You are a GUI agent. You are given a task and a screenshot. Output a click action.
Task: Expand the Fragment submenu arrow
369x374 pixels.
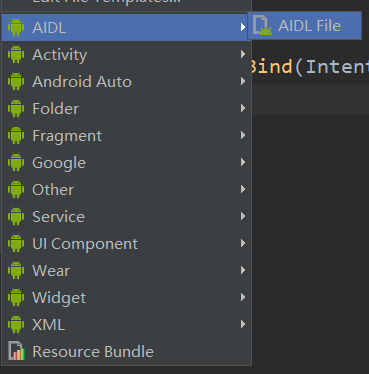pyautogui.click(x=243, y=135)
